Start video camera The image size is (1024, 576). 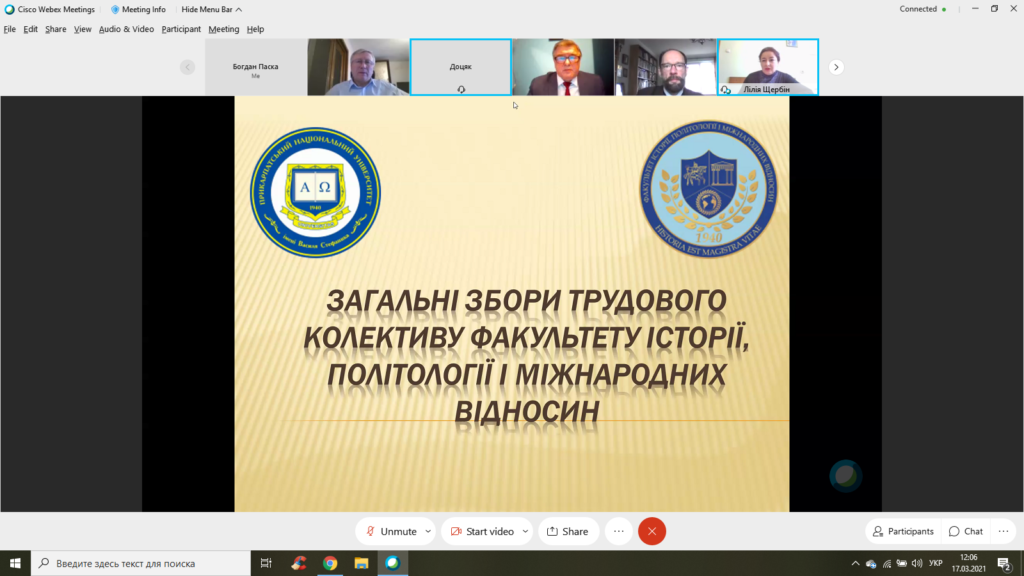click(482, 531)
